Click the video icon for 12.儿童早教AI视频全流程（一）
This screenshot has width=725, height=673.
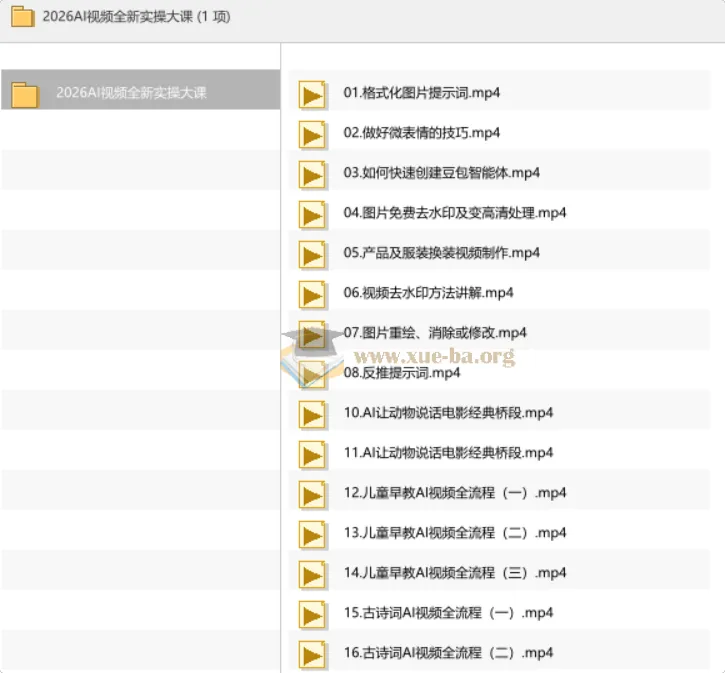coord(312,495)
